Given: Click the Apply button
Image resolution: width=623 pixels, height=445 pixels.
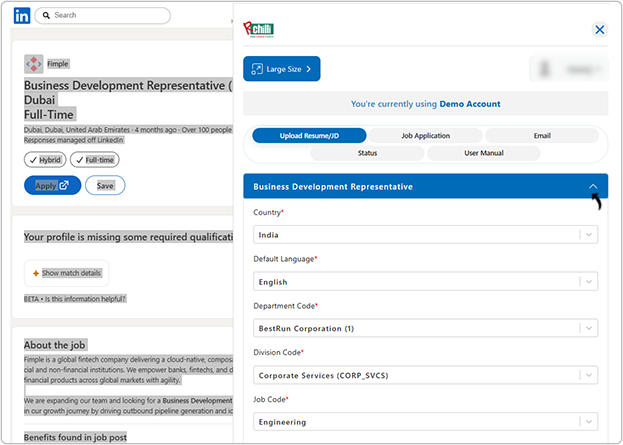Looking at the screenshot, I should 52,185.
